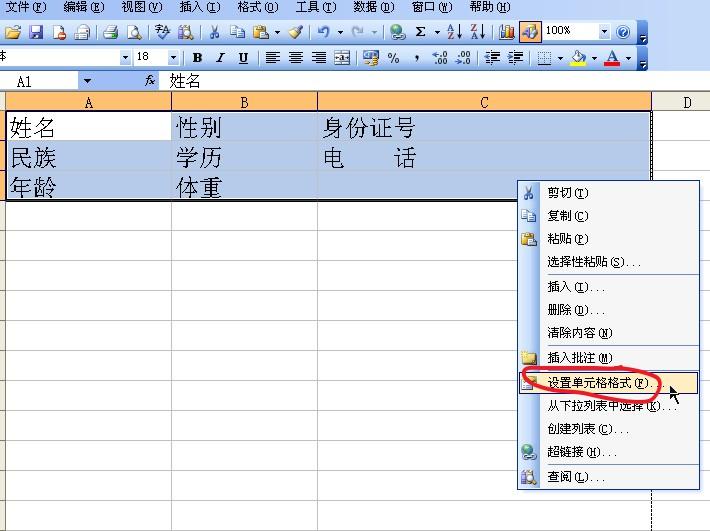Apply Percent style icon

(393, 58)
